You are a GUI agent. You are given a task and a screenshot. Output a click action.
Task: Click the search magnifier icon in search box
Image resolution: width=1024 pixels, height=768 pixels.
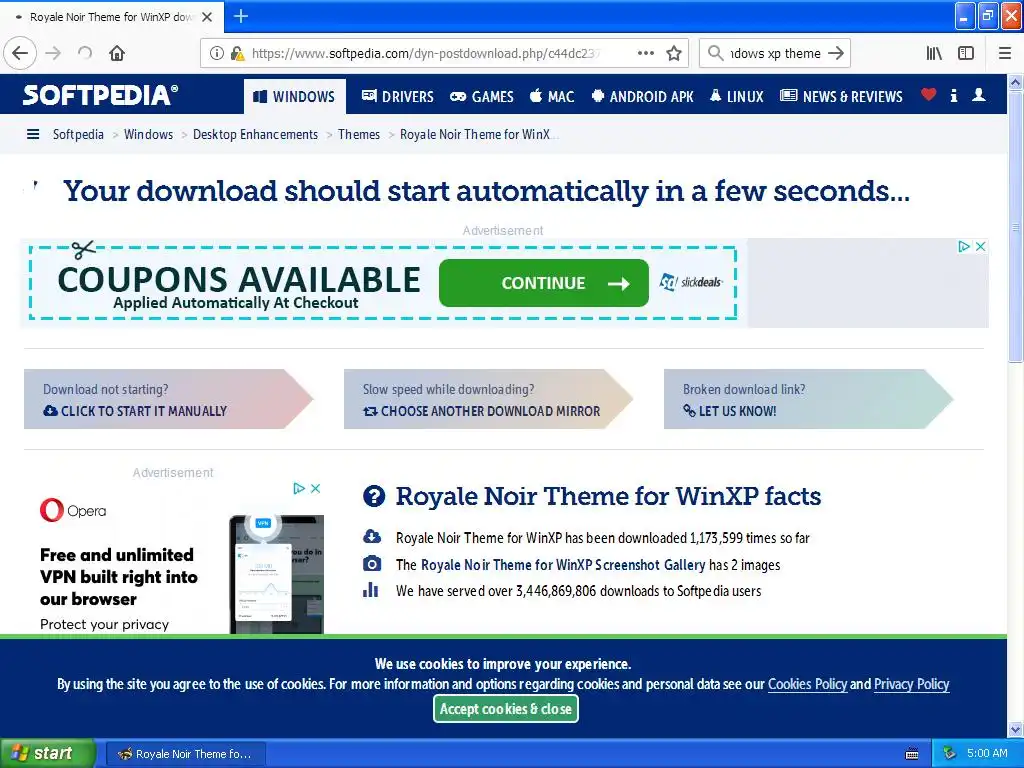pyautogui.click(x=716, y=54)
